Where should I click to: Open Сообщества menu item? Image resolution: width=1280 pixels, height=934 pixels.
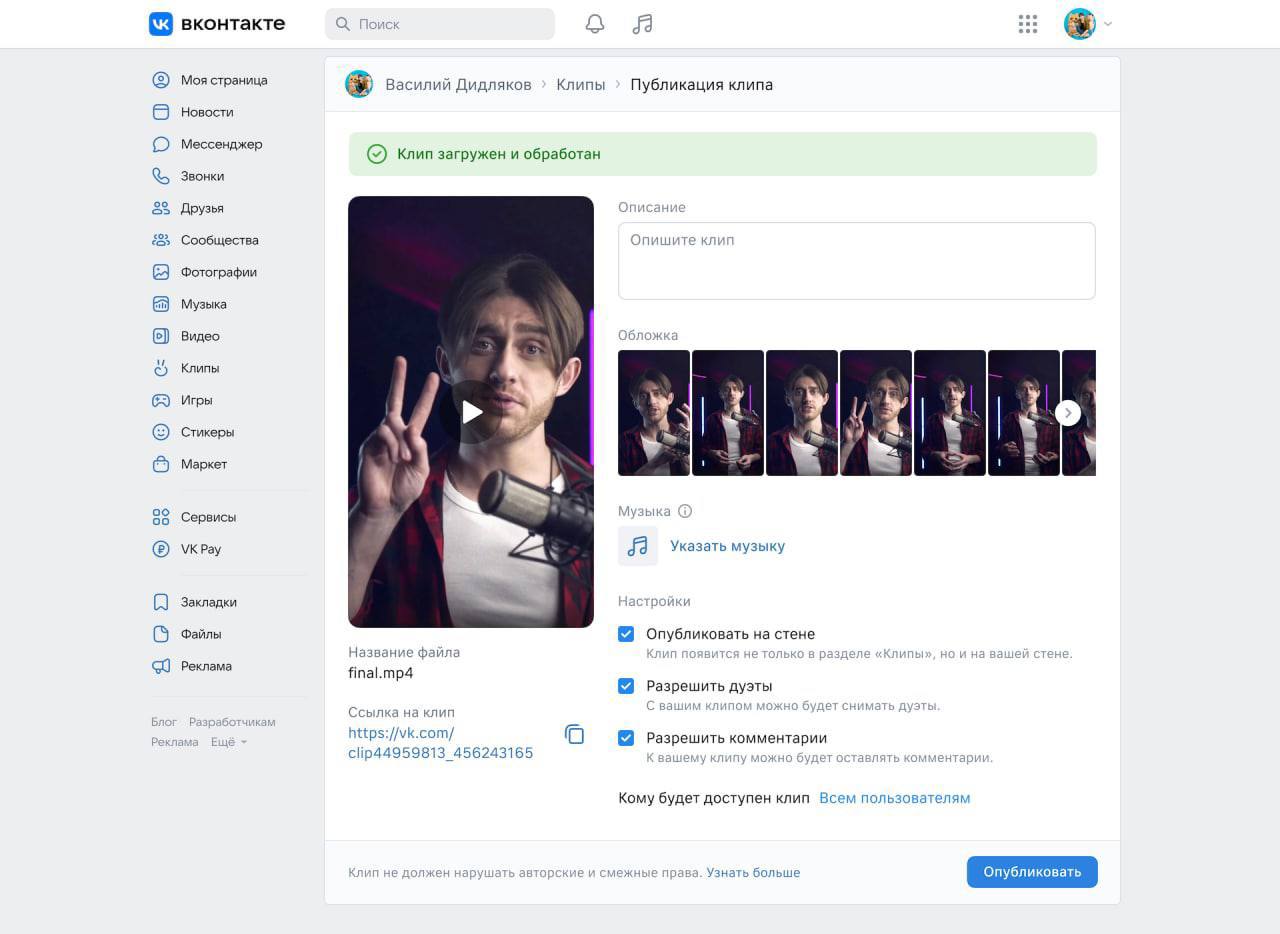pos(220,240)
